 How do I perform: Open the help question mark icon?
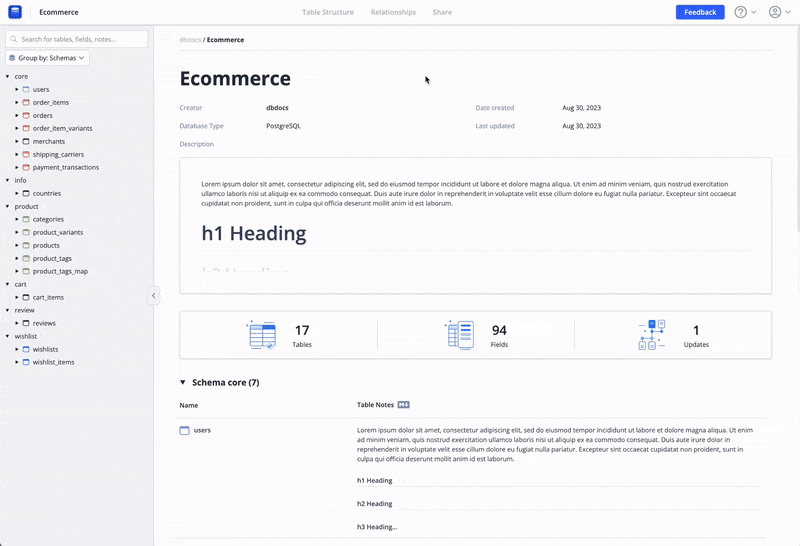tap(740, 12)
